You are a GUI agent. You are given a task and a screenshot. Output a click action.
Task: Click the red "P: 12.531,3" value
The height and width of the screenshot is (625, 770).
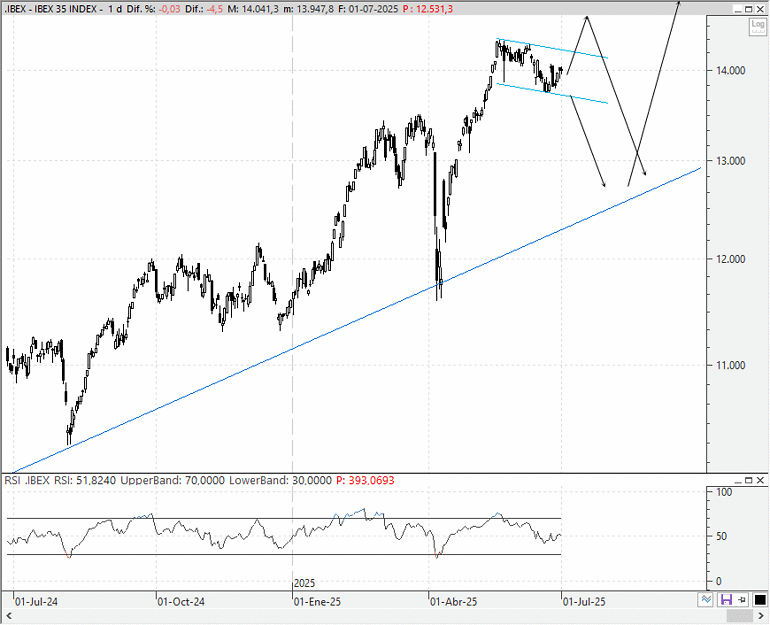pyautogui.click(x=428, y=9)
